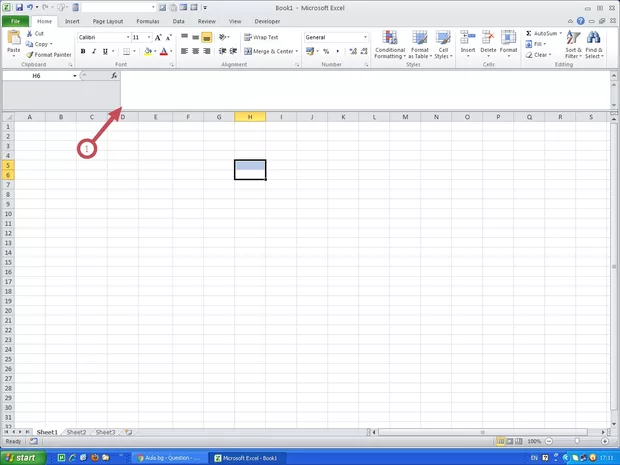Expand the Copy dropdown arrow
Image resolution: width=620 pixels, height=465 pixels.
click(x=51, y=44)
